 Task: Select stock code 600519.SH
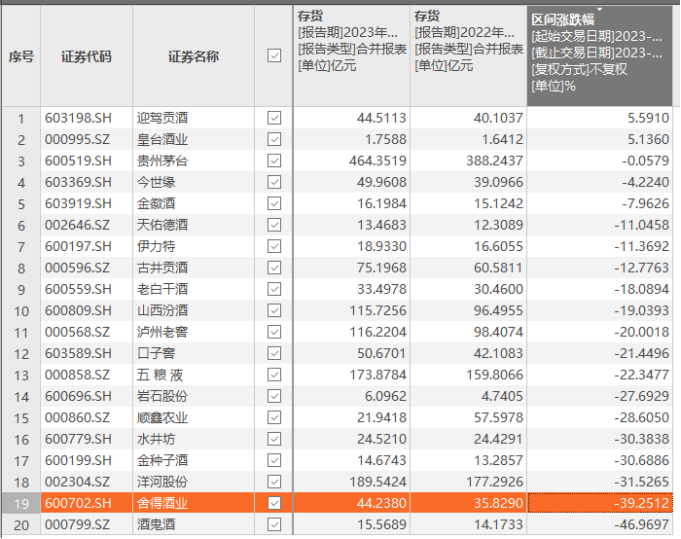(x=78, y=161)
